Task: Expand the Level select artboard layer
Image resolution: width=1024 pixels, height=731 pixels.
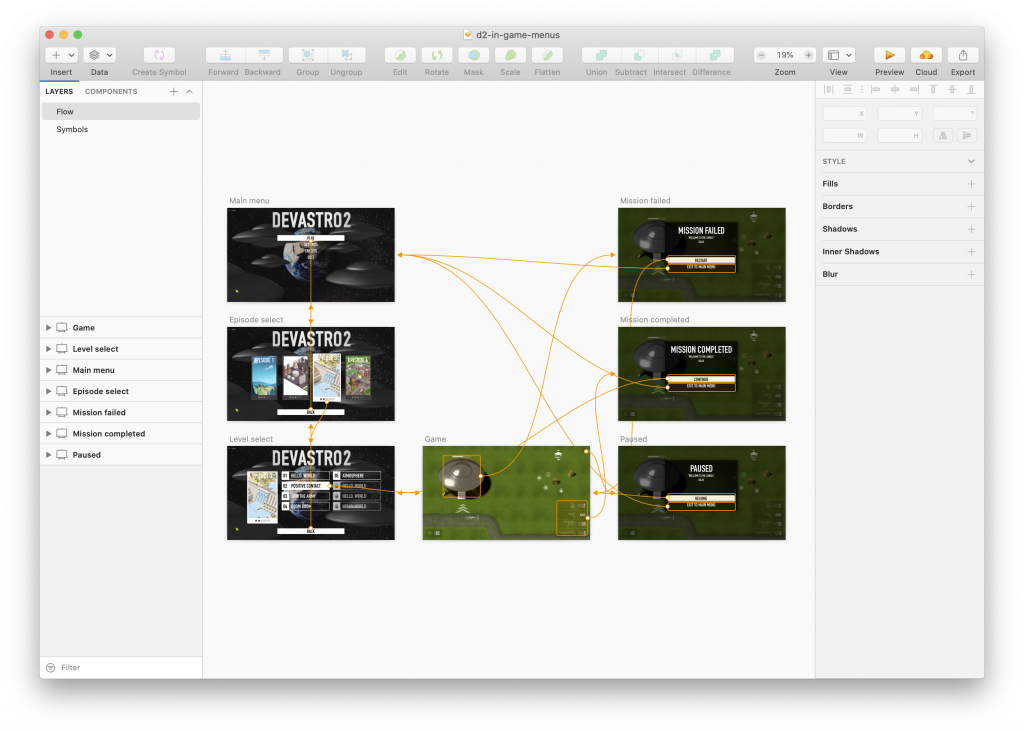Action: click(x=48, y=349)
